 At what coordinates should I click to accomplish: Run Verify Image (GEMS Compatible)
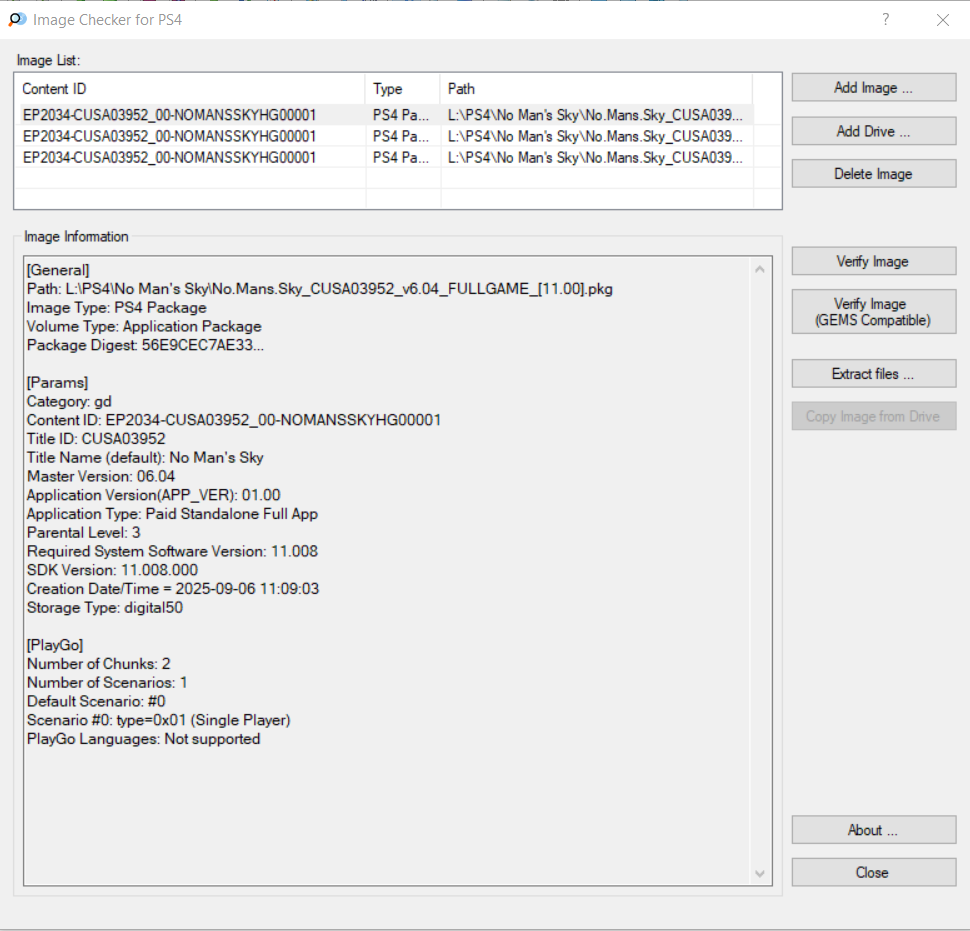click(873, 312)
